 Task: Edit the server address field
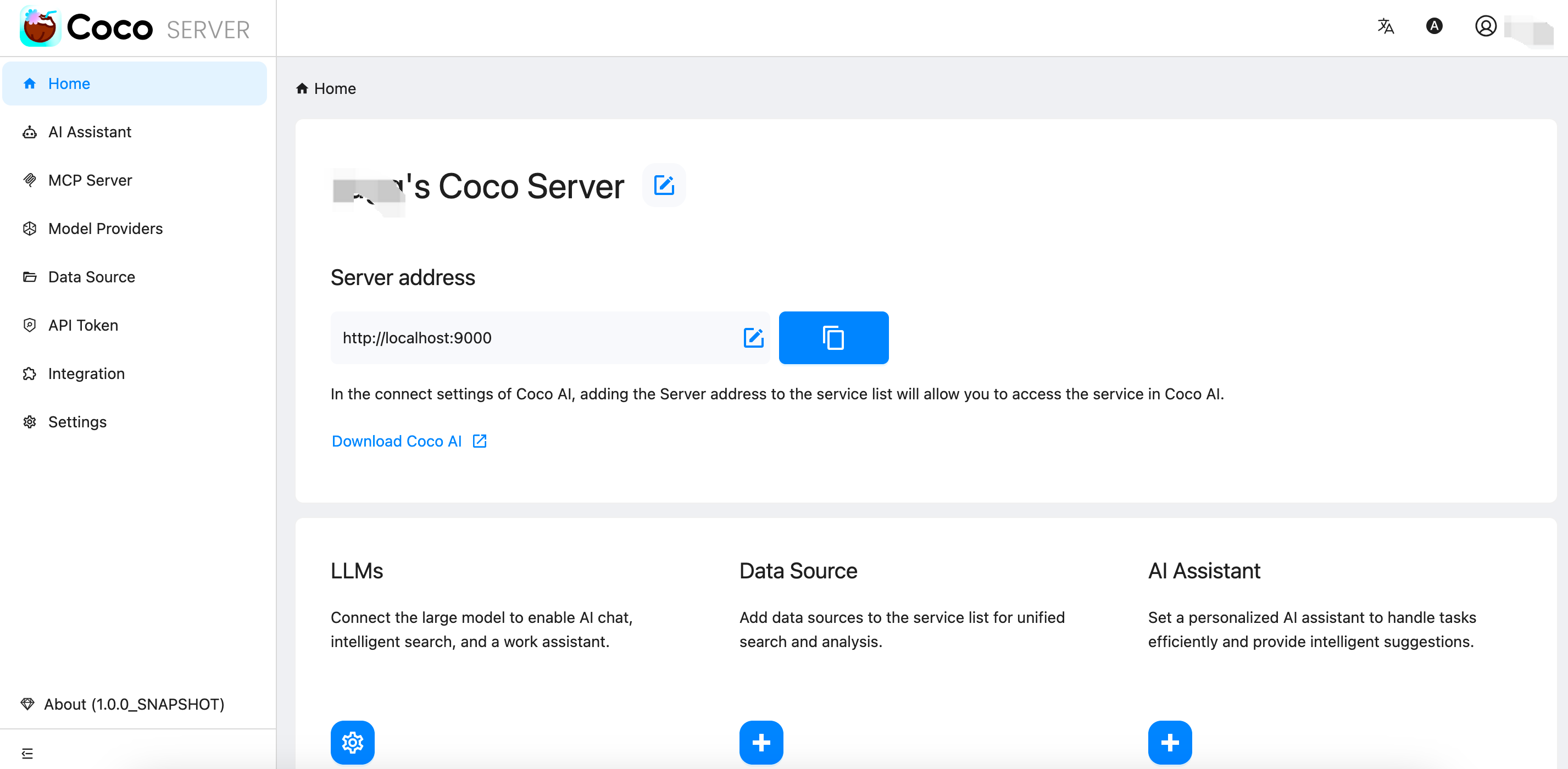[x=753, y=338]
